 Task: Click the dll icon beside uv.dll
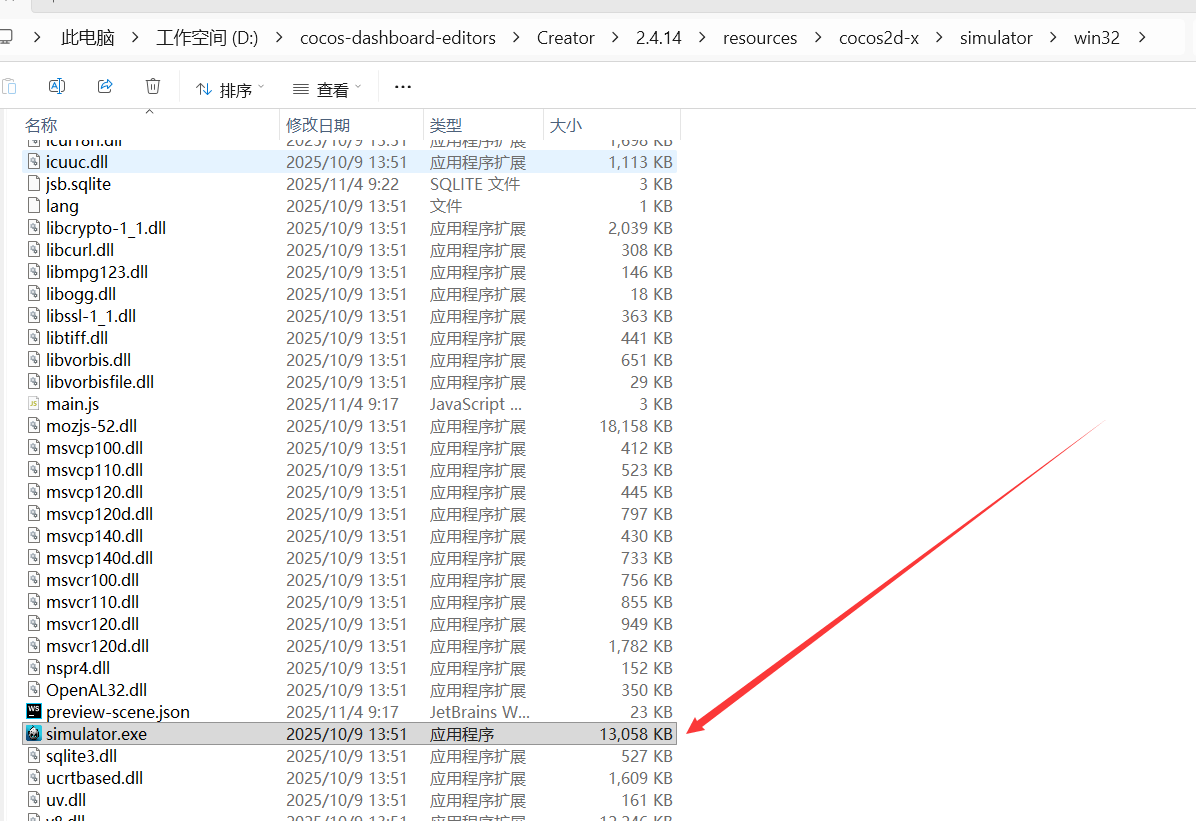34,800
